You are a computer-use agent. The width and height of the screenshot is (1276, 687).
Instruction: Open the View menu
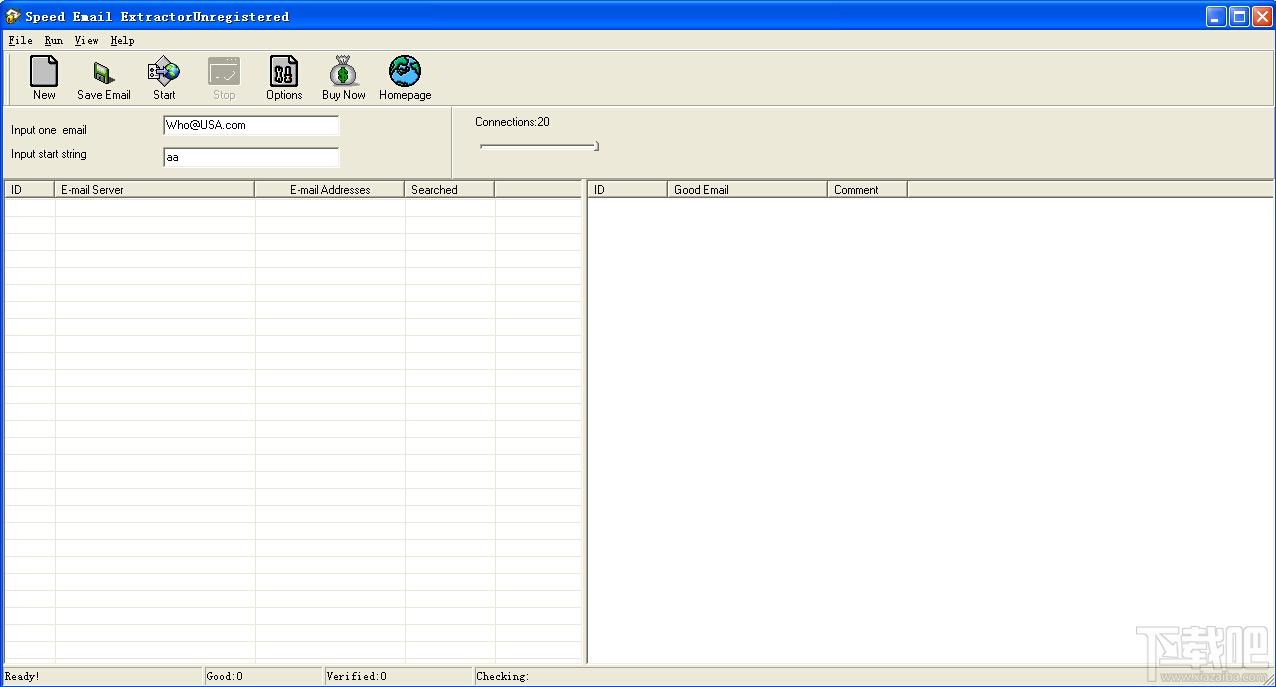(86, 41)
